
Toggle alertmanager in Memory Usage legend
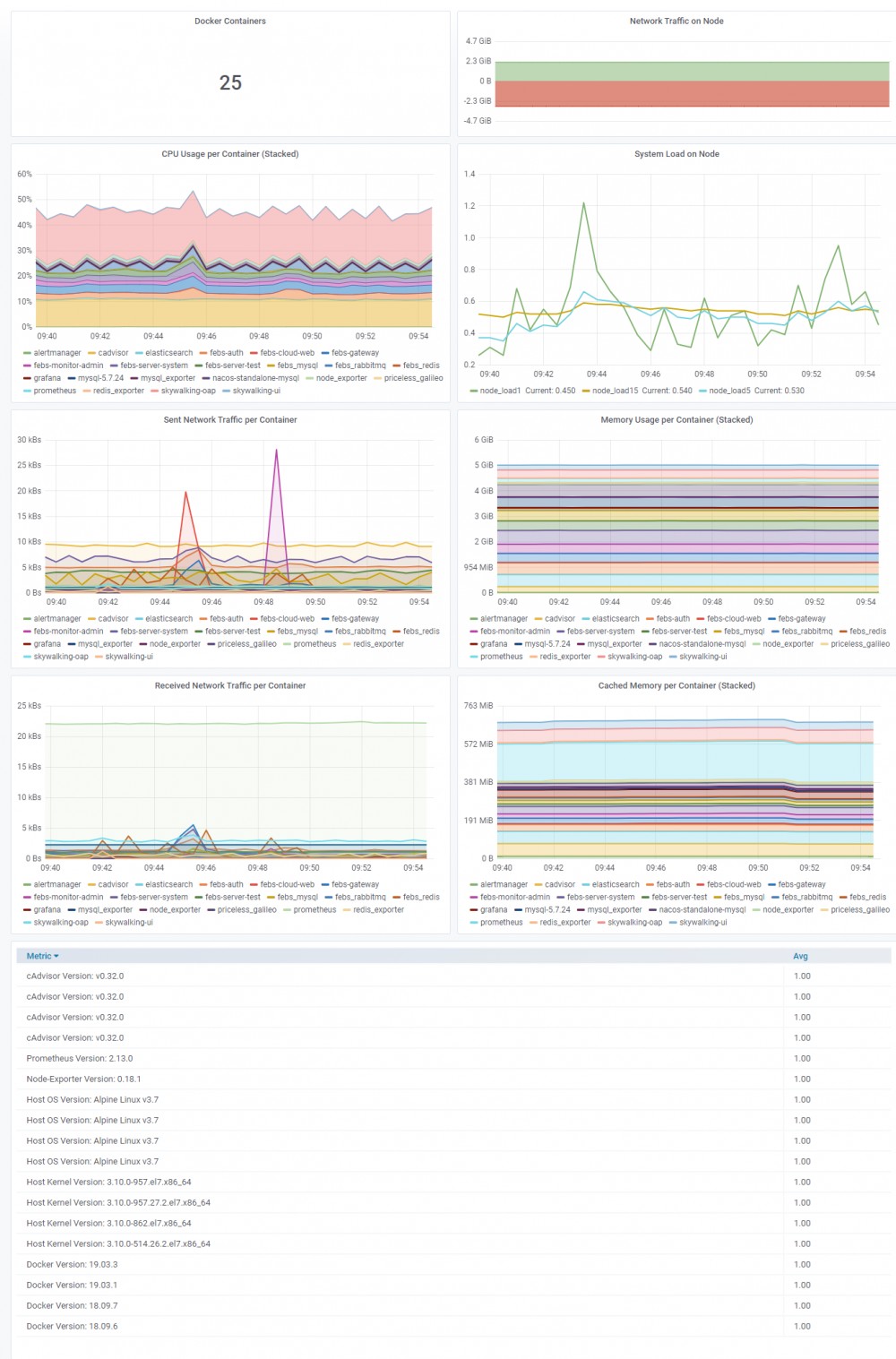click(504, 619)
